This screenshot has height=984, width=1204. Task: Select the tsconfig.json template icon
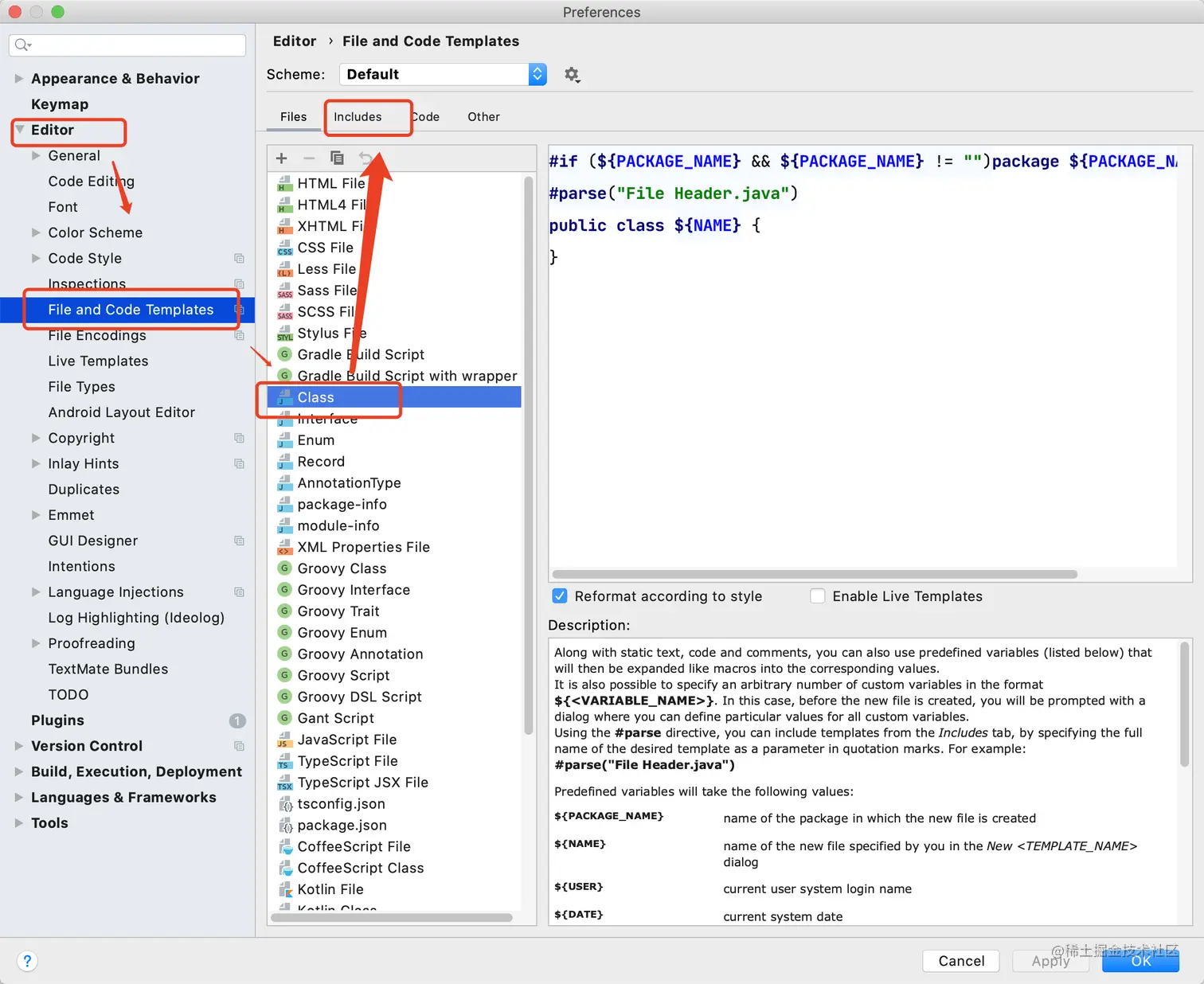click(284, 805)
